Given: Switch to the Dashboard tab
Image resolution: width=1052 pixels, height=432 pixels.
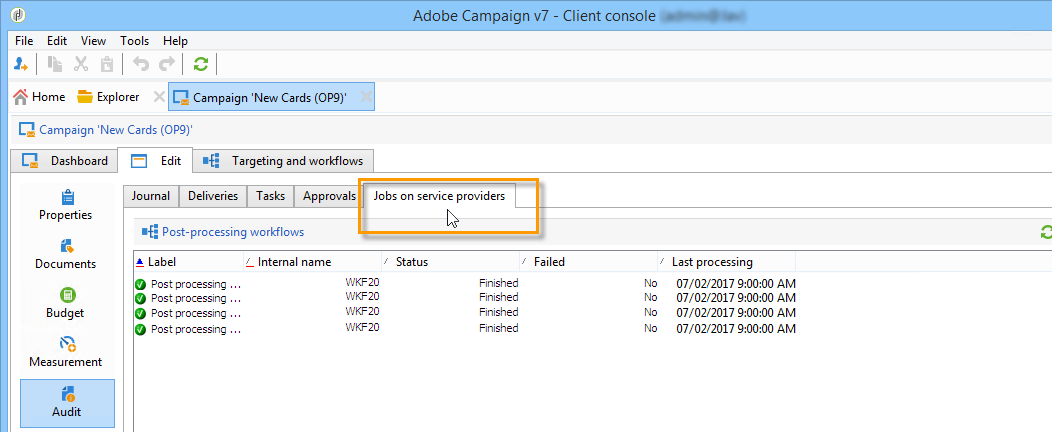Looking at the screenshot, I should pos(64,161).
